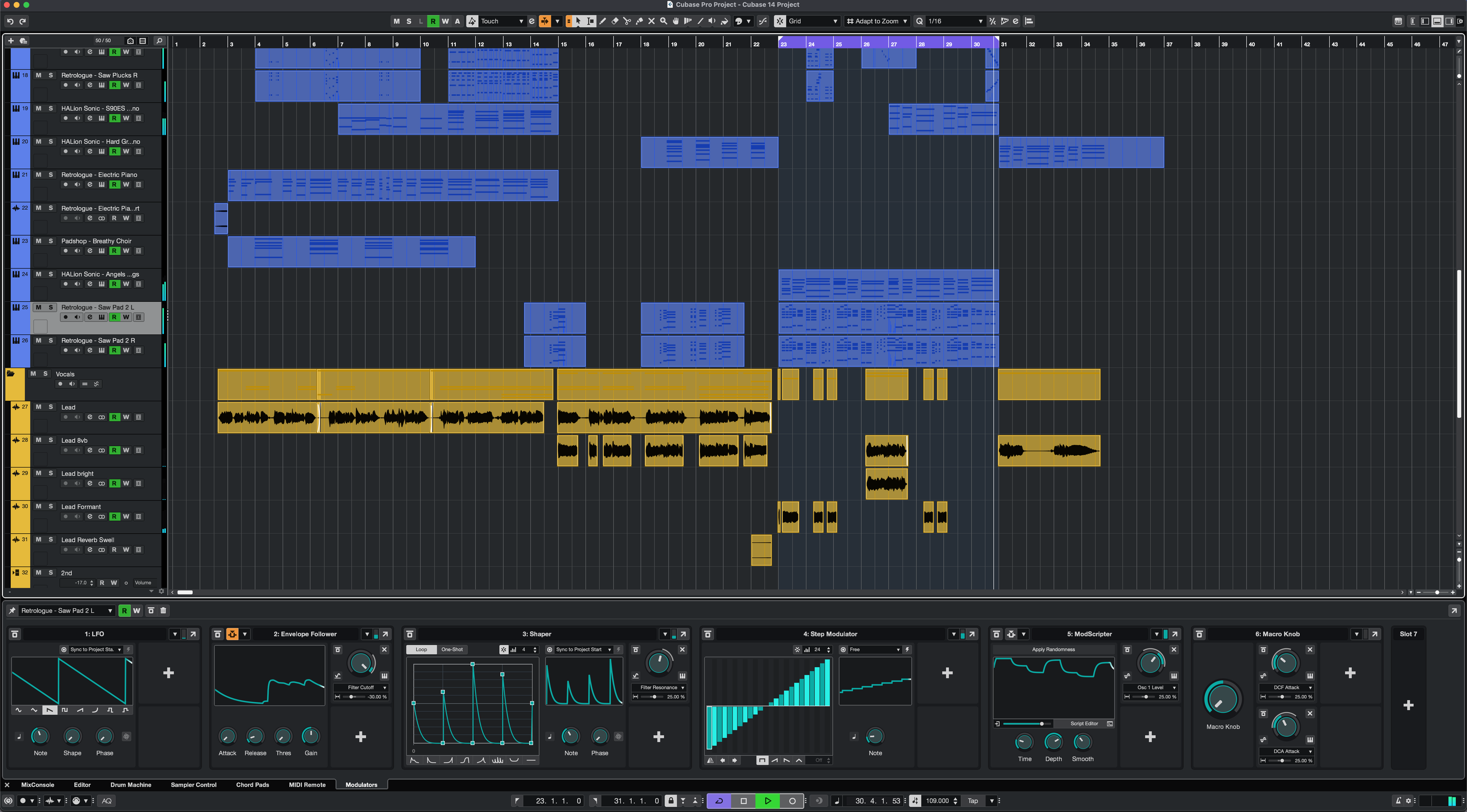Image resolution: width=1467 pixels, height=812 pixels.
Task: Click the play button in transport controls
Action: click(x=768, y=800)
